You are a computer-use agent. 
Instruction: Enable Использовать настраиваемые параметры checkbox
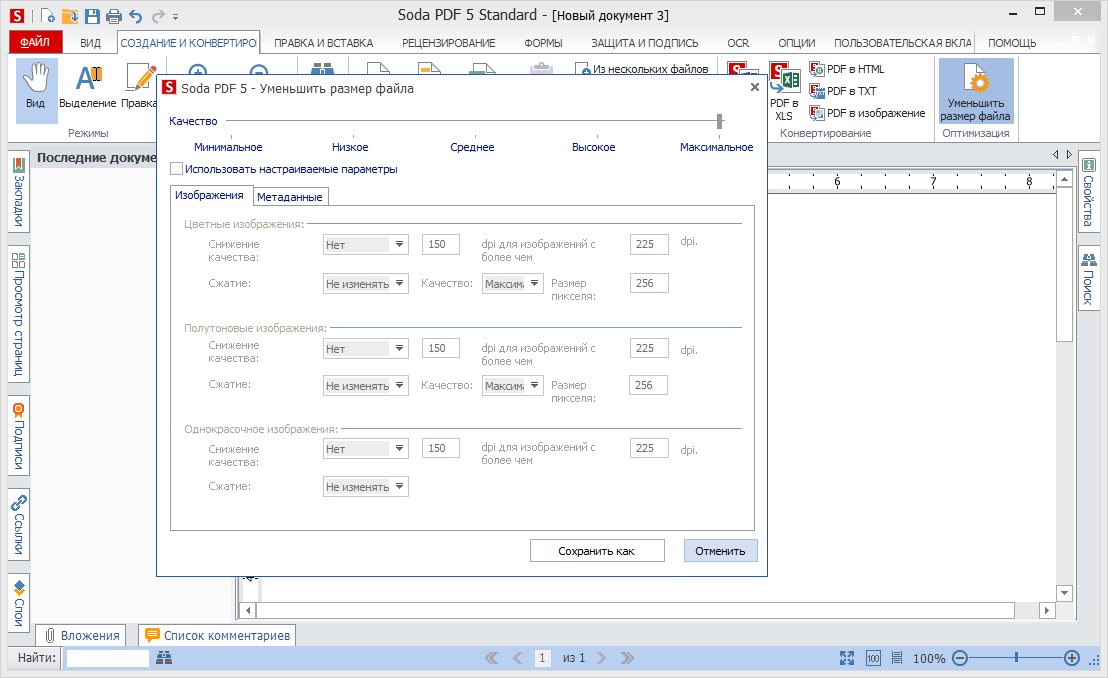[x=177, y=169]
